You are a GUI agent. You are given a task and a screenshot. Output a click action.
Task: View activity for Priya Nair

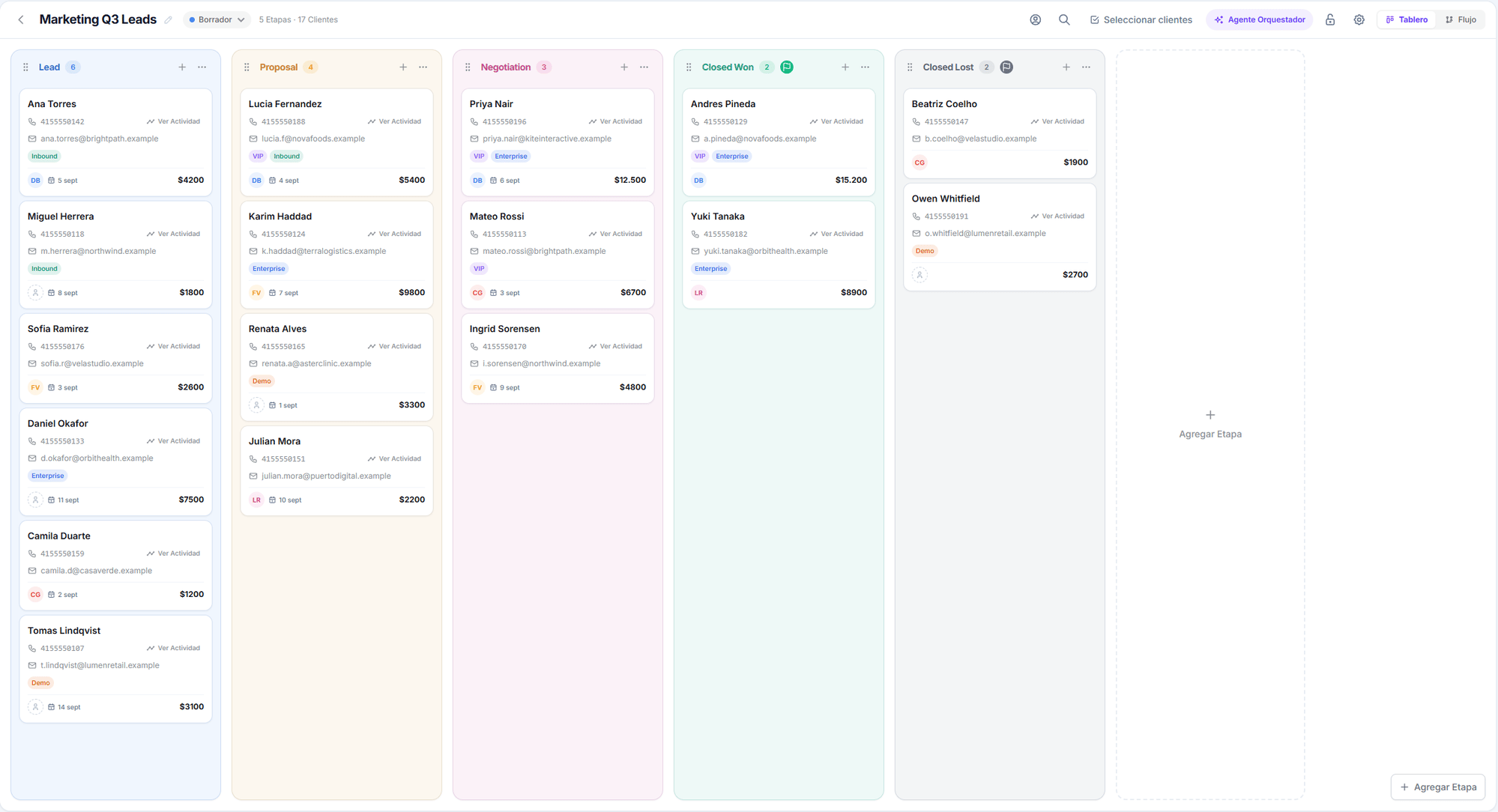coord(615,121)
